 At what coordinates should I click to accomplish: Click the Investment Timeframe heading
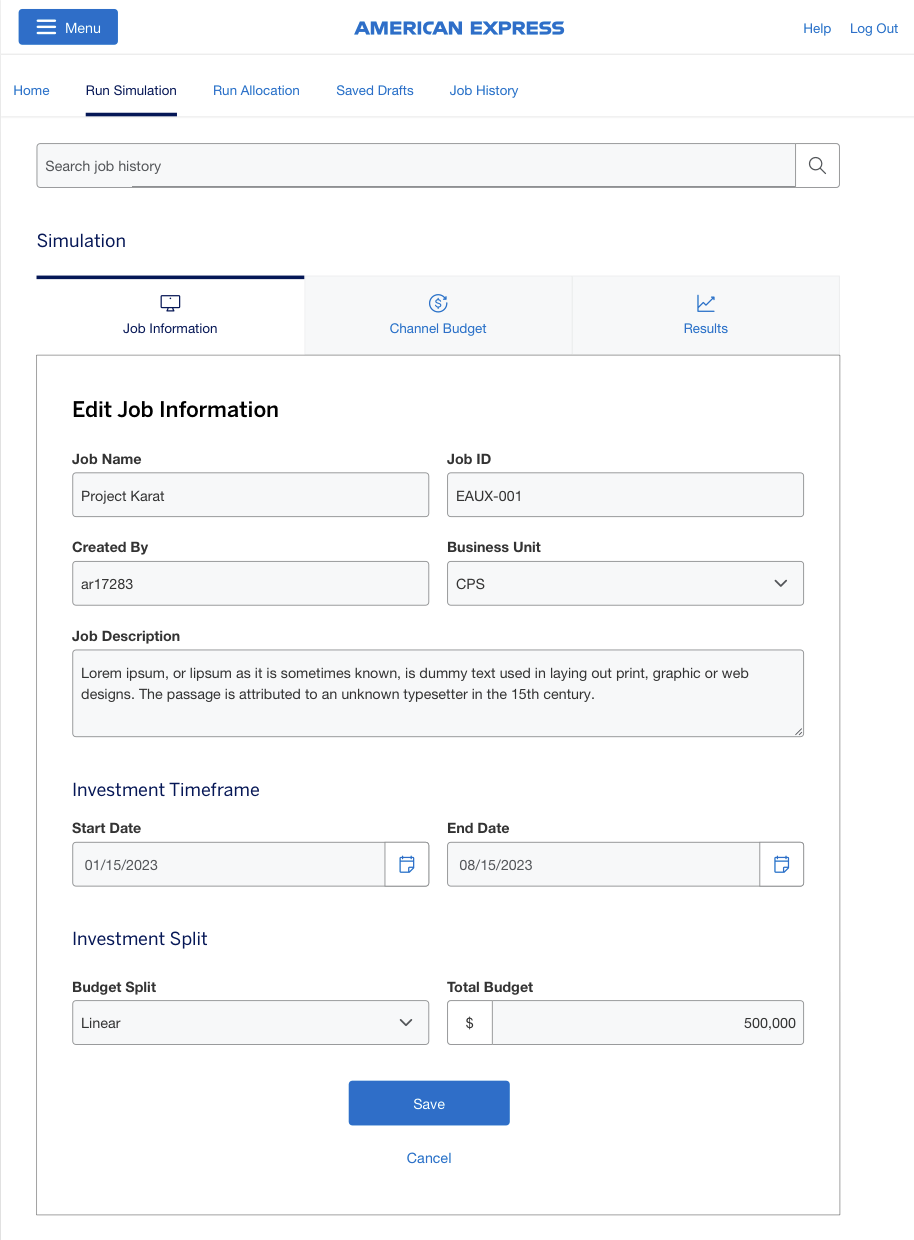(x=166, y=790)
